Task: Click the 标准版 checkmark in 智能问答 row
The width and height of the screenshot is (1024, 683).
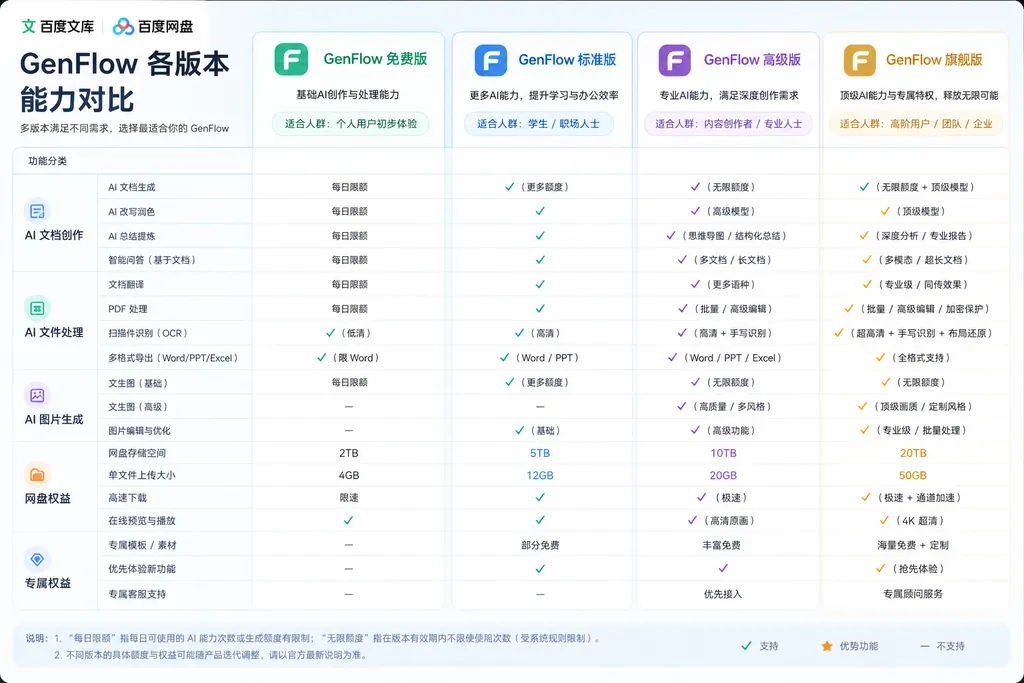Action: (540, 259)
